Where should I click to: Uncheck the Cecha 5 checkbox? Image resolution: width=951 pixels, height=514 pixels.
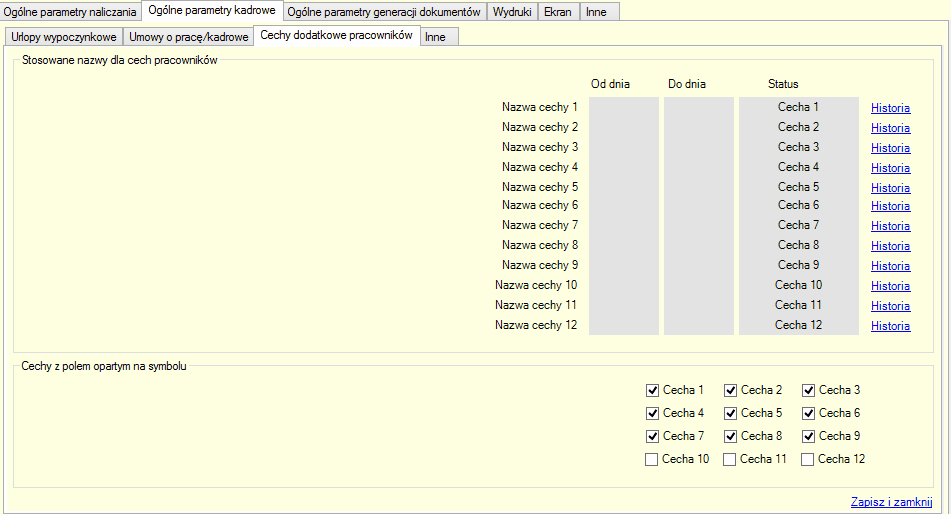click(x=731, y=413)
